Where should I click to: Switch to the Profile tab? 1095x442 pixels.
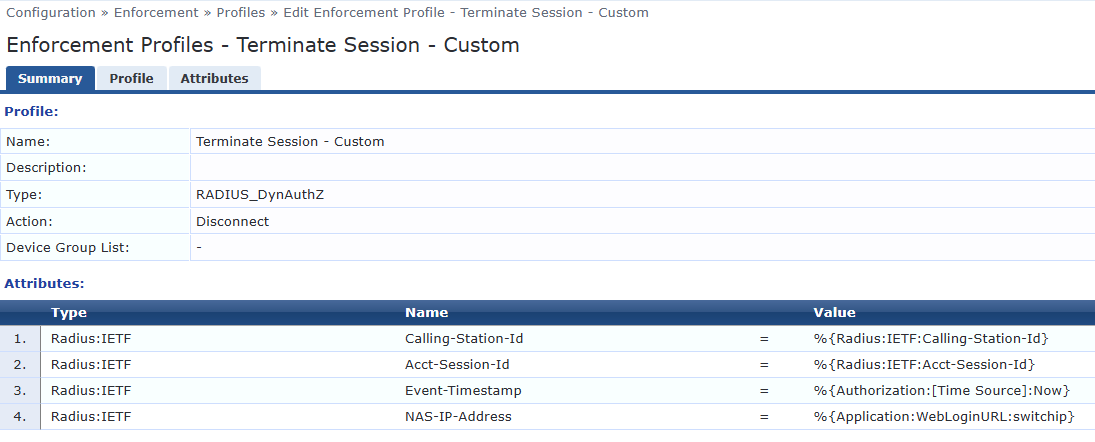131,78
